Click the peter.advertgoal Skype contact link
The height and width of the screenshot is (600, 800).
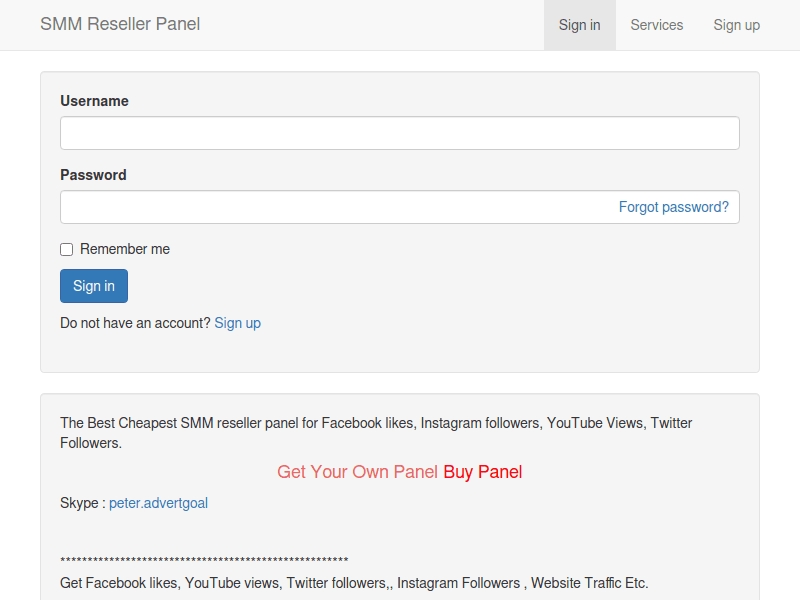coord(158,503)
